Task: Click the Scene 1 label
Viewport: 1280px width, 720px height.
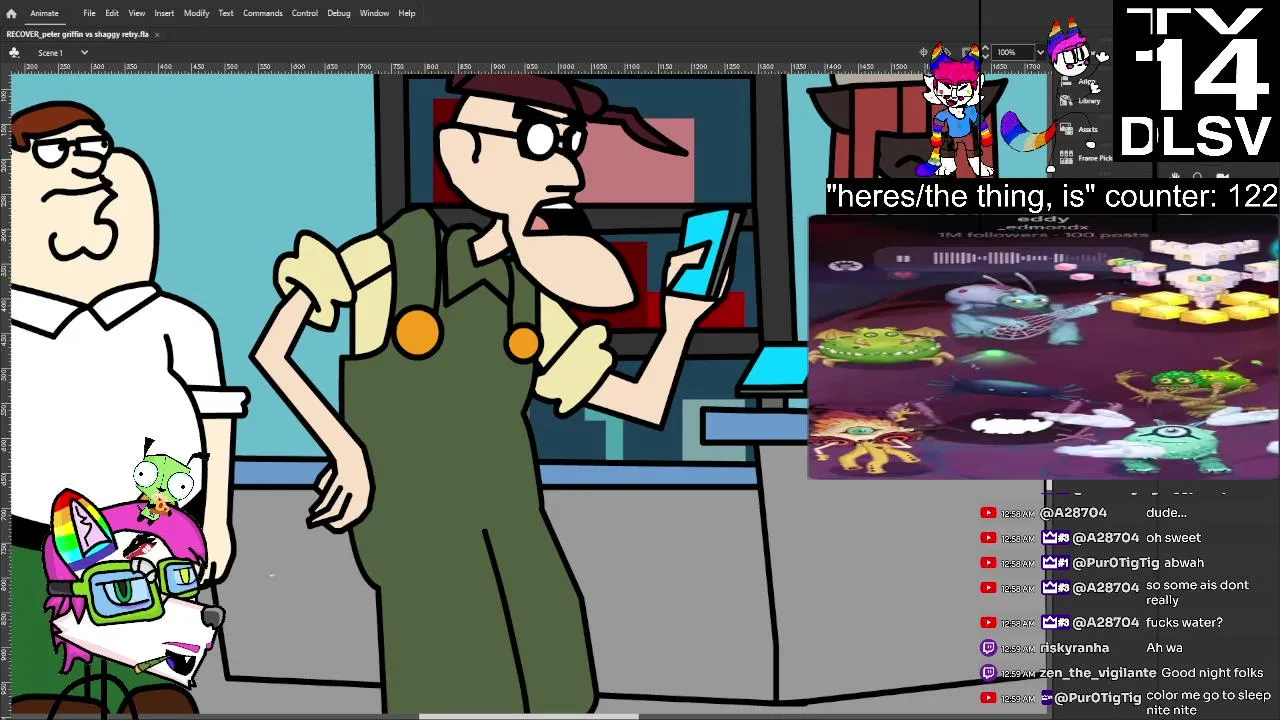Action: 50,52
